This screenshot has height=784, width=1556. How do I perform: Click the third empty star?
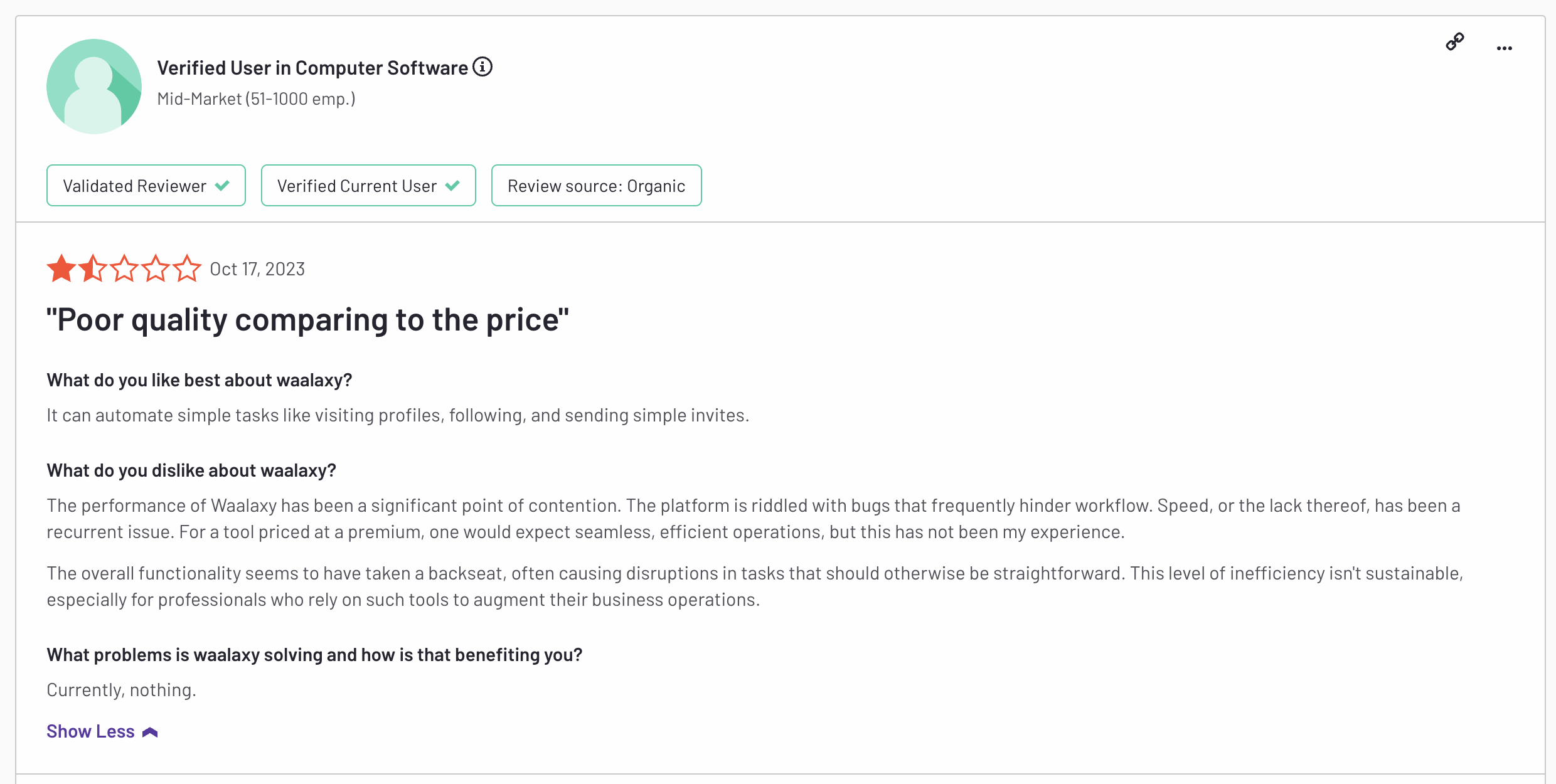click(x=124, y=268)
